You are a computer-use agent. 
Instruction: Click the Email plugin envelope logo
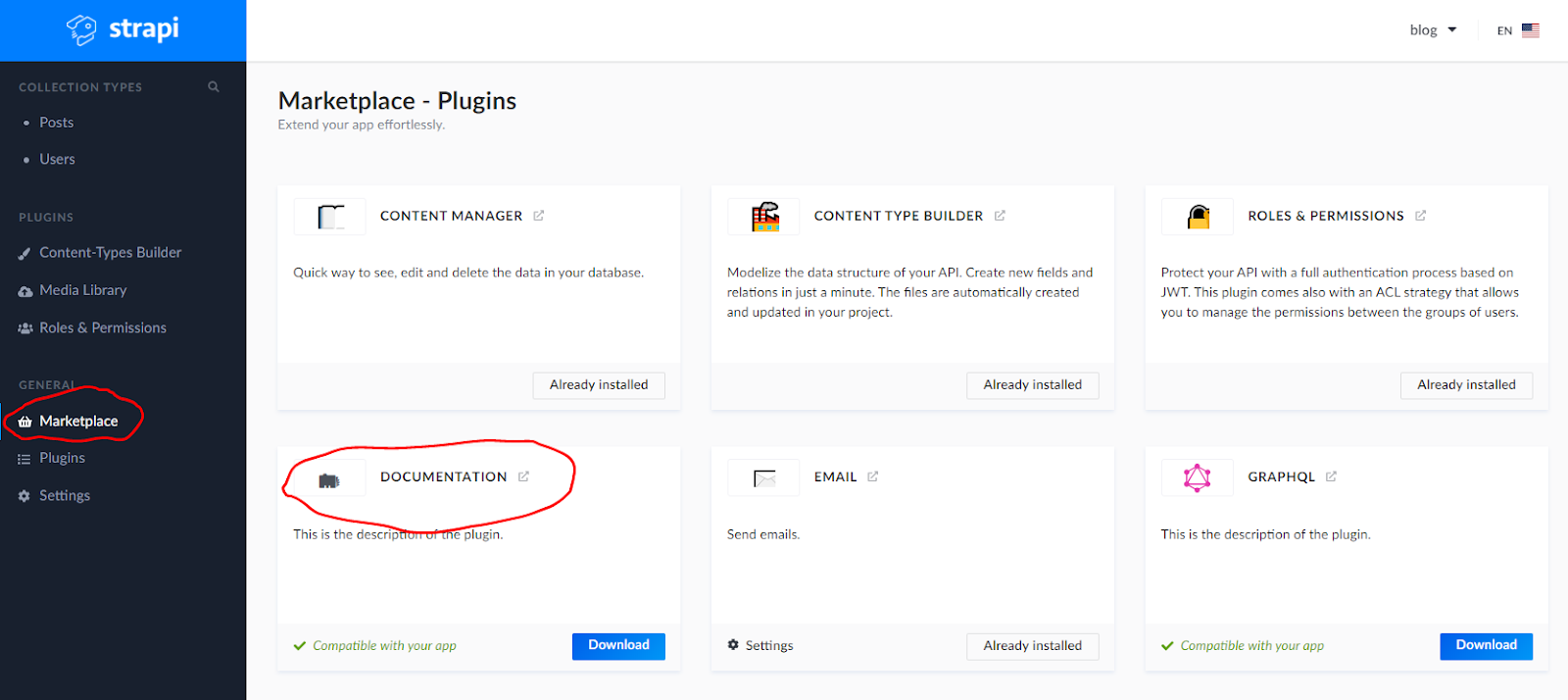pos(764,478)
